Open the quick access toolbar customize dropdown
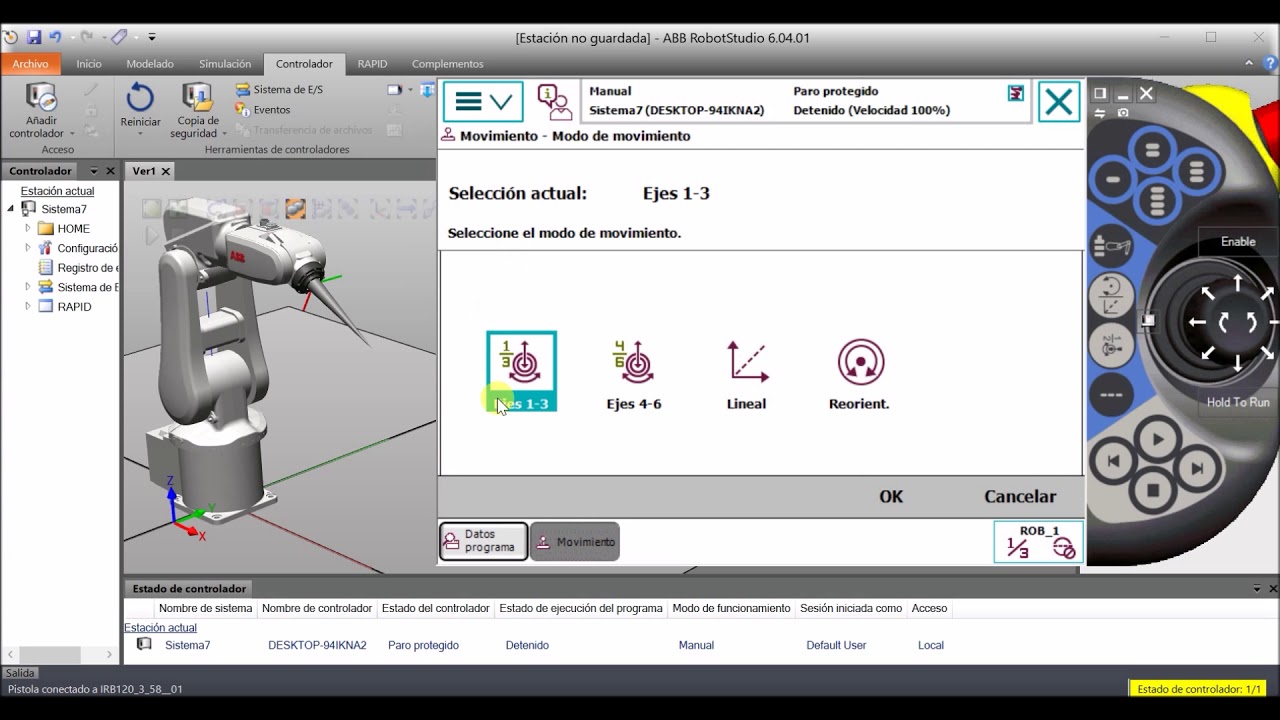This screenshot has height=720, width=1280. coord(152,37)
